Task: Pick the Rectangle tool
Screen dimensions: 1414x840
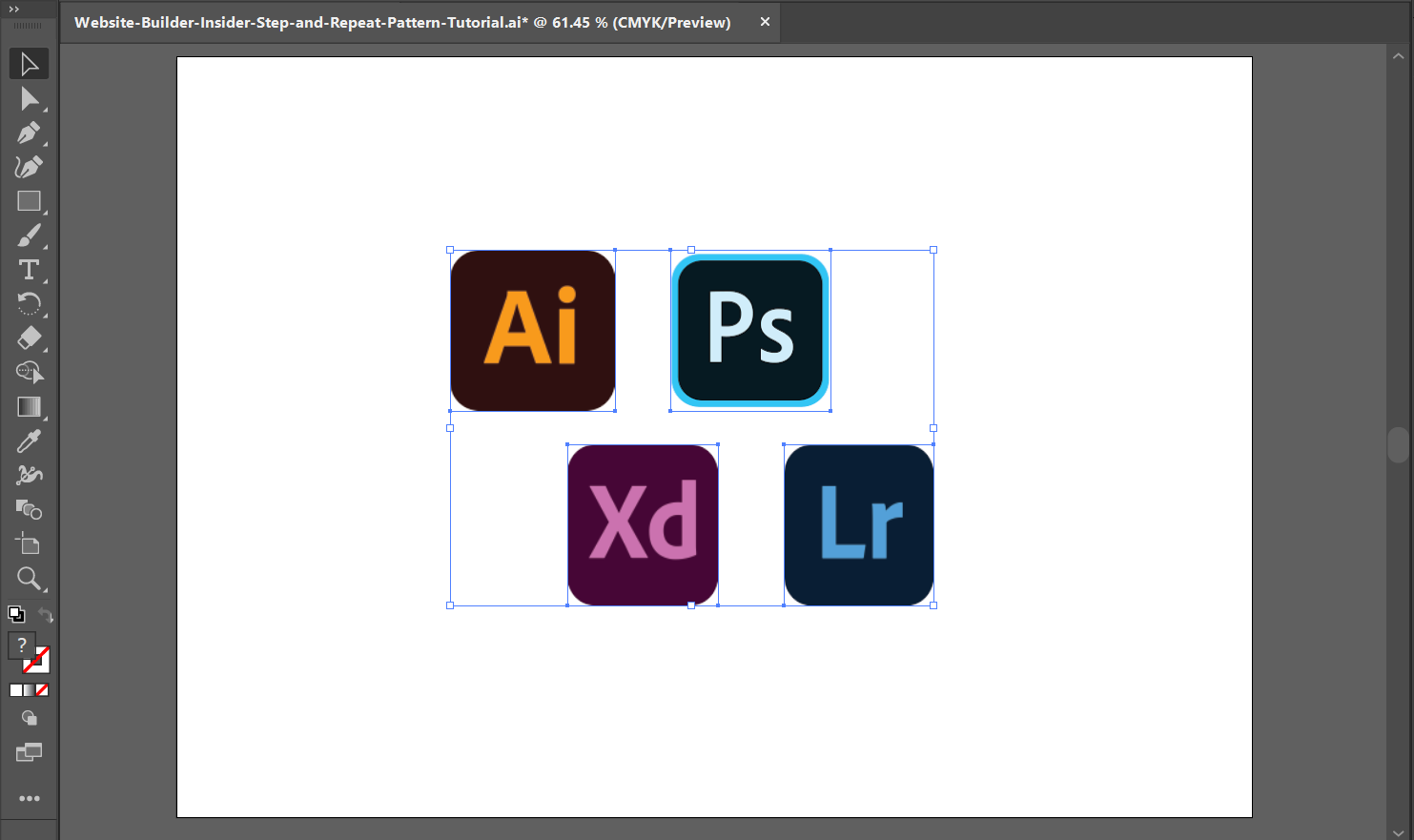Action: [x=29, y=201]
